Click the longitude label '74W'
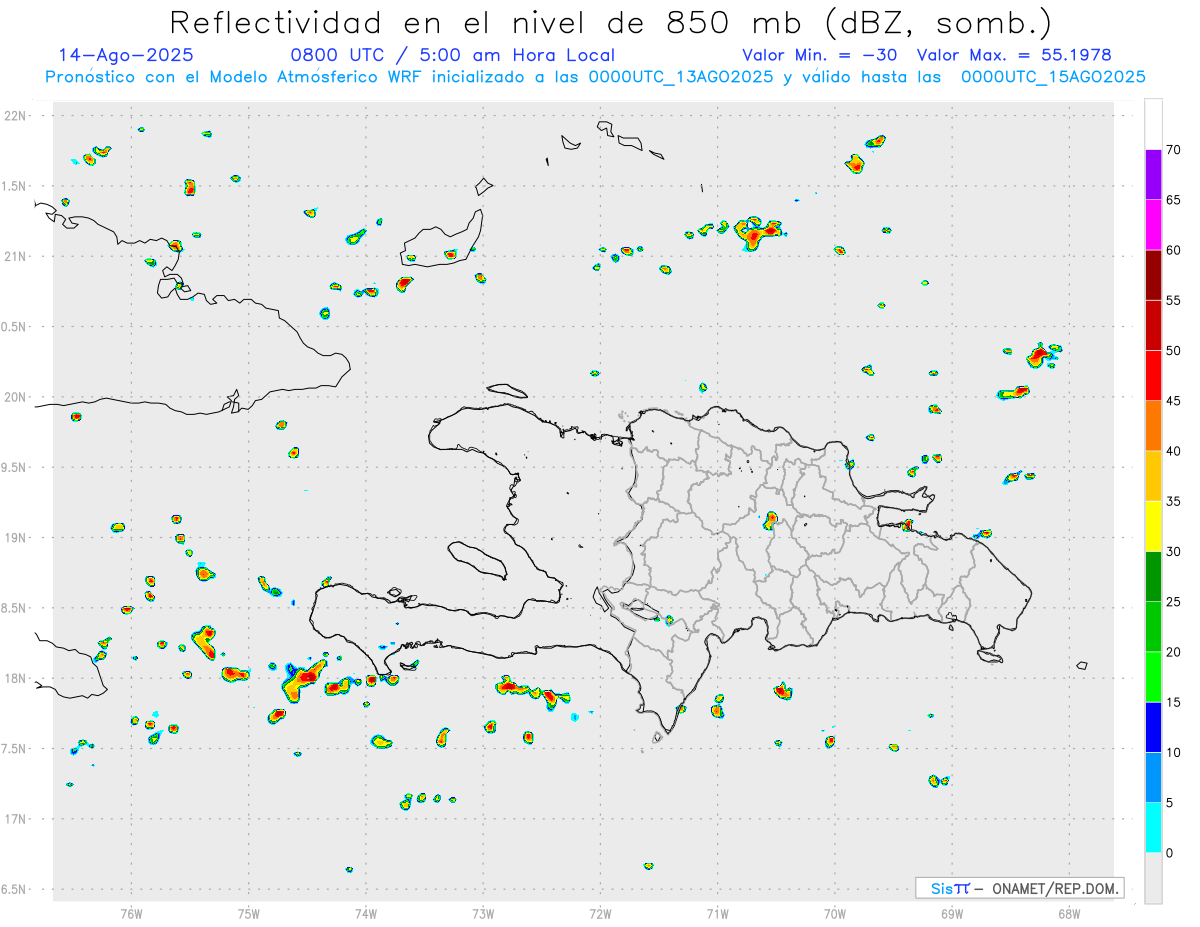1200x927 pixels. [x=366, y=914]
